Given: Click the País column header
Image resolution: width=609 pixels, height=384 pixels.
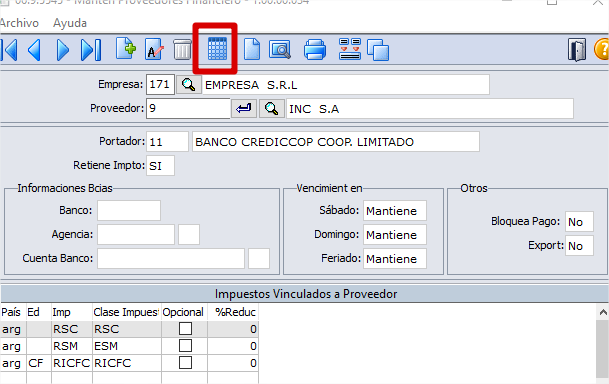Looking at the screenshot, I should point(13,312).
